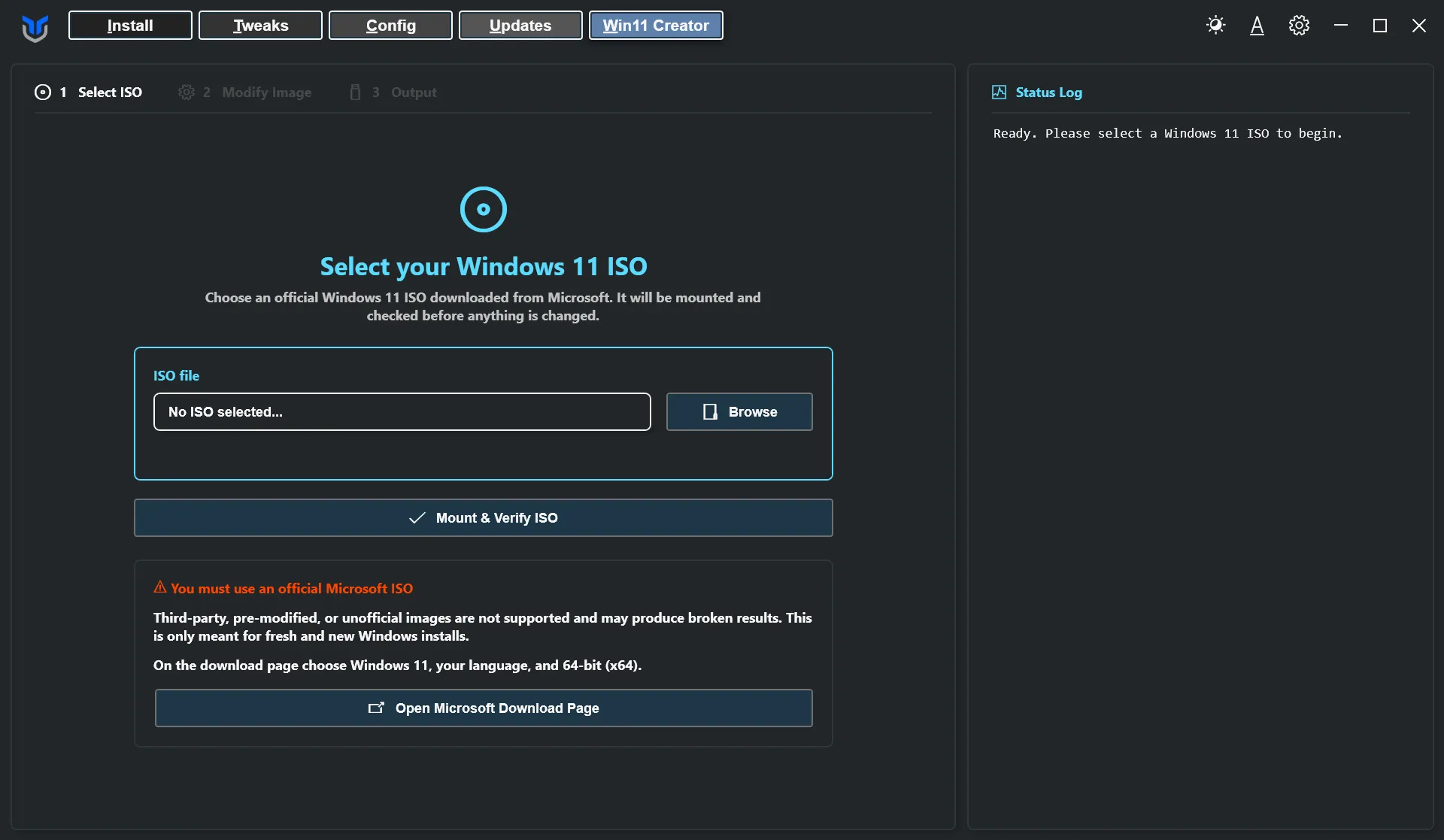Click the Output step USB icon
Image resolution: width=1444 pixels, height=840 pixels.
pyautogui.click(x=355, y=92)
